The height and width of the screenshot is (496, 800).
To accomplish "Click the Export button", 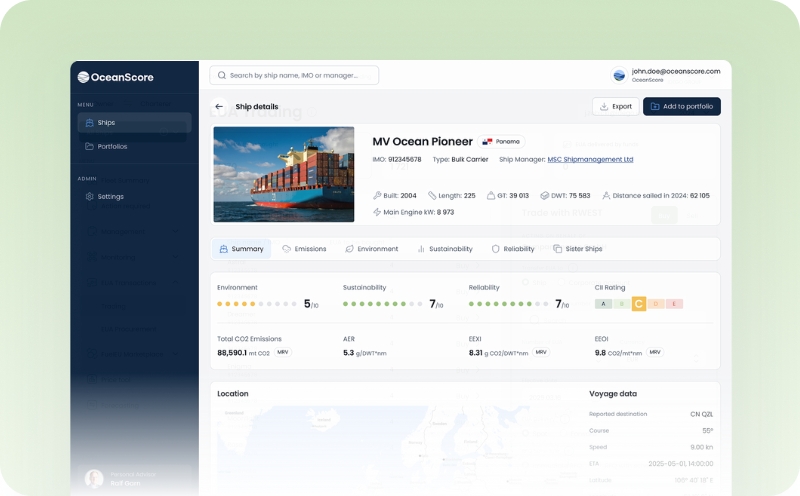I will click(615, 106).
